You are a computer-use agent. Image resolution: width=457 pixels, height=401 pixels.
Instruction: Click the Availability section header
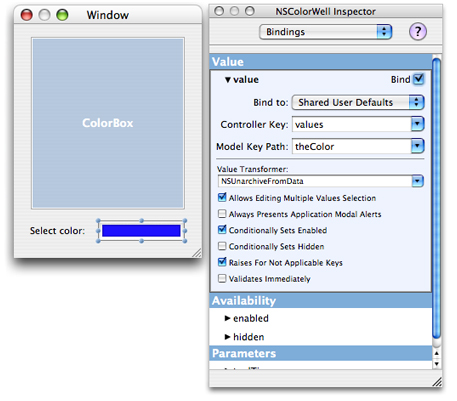[x=321, y=301]
